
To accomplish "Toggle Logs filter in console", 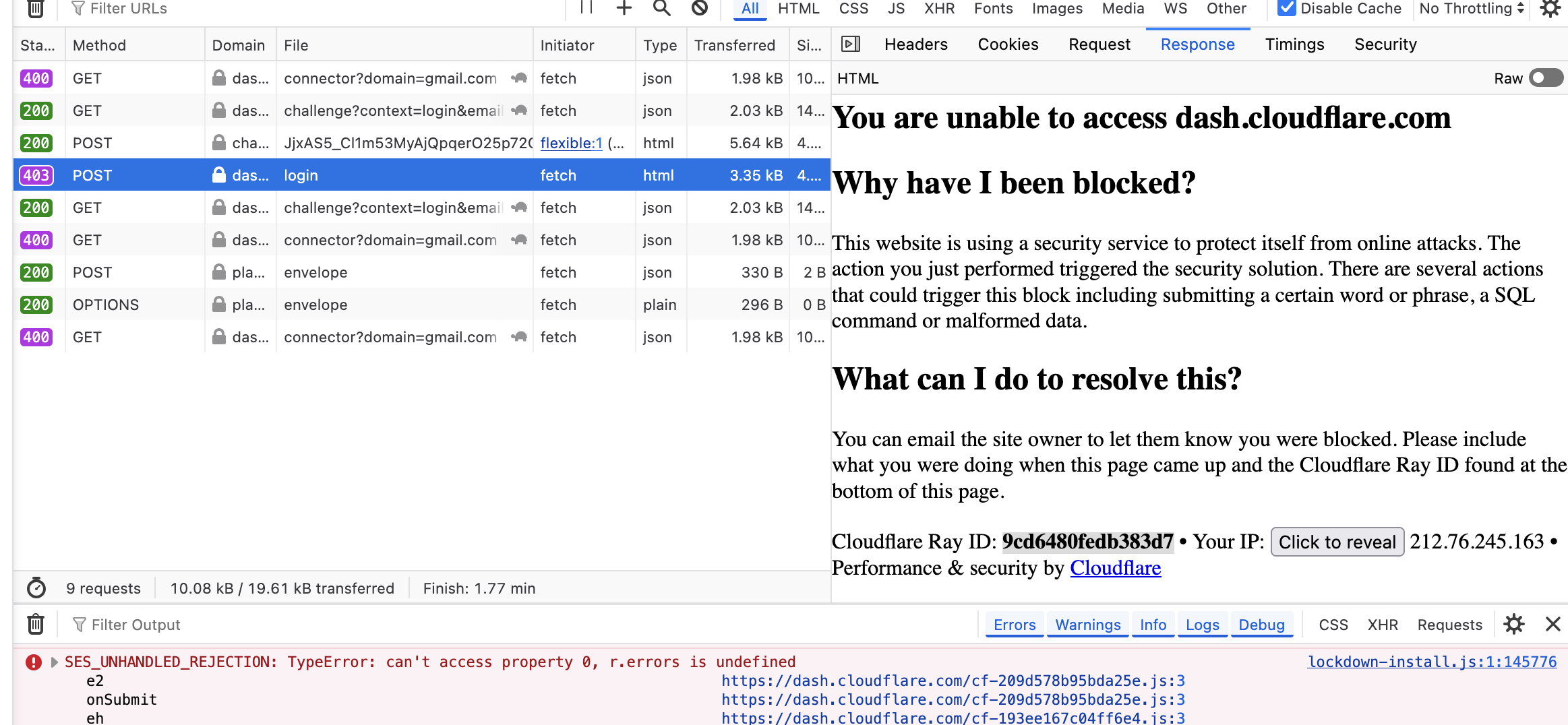I will pyautogui.click(x=1203, y=625).
